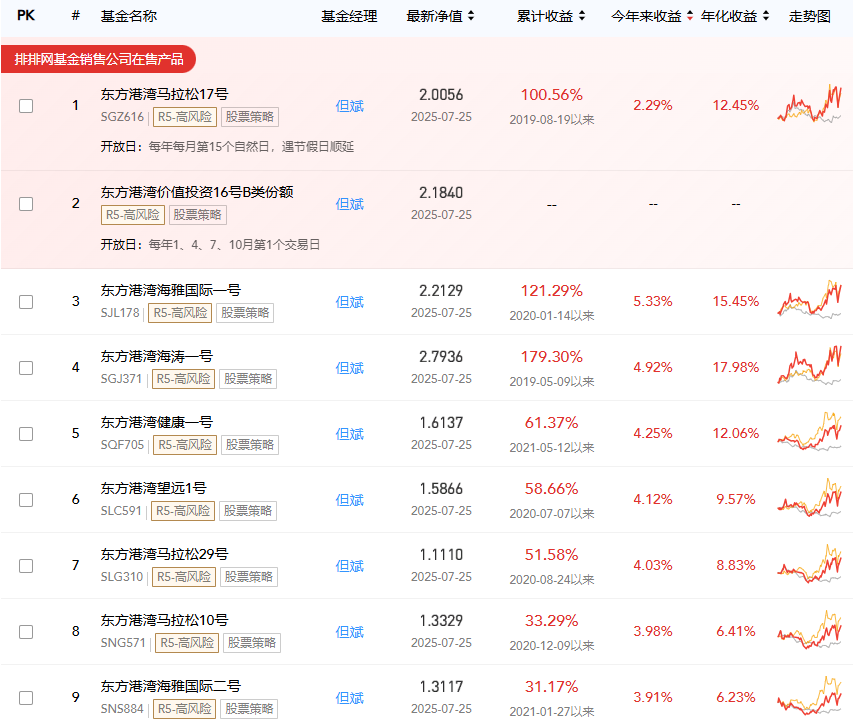The width and height of the screenshot is (853, 725).
Task: Check the box for 东方港湾价值投资16号B类份额
Action: point(26,204)
